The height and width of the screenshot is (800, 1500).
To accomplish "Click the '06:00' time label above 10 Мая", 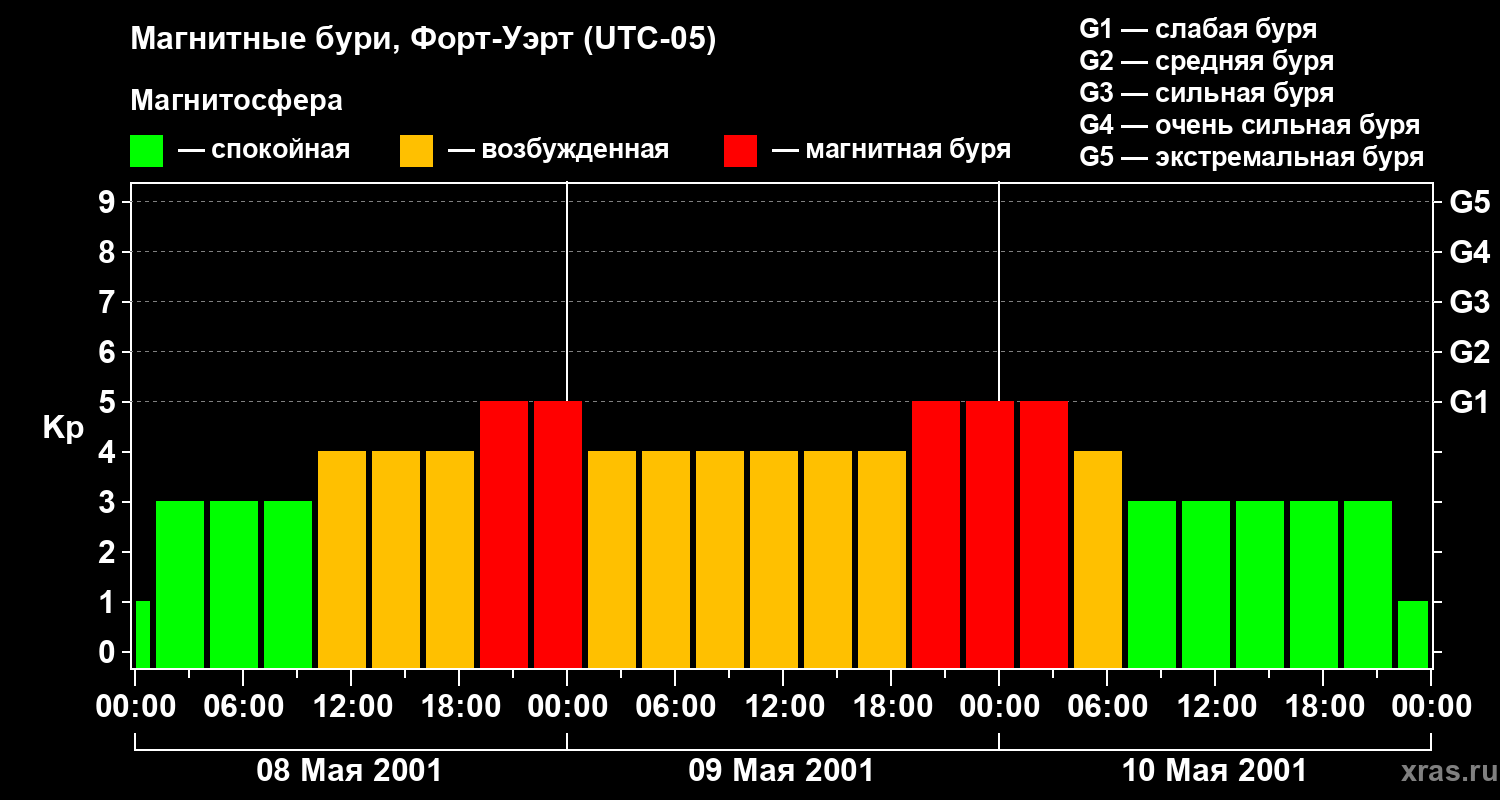I will [1107, 706].
